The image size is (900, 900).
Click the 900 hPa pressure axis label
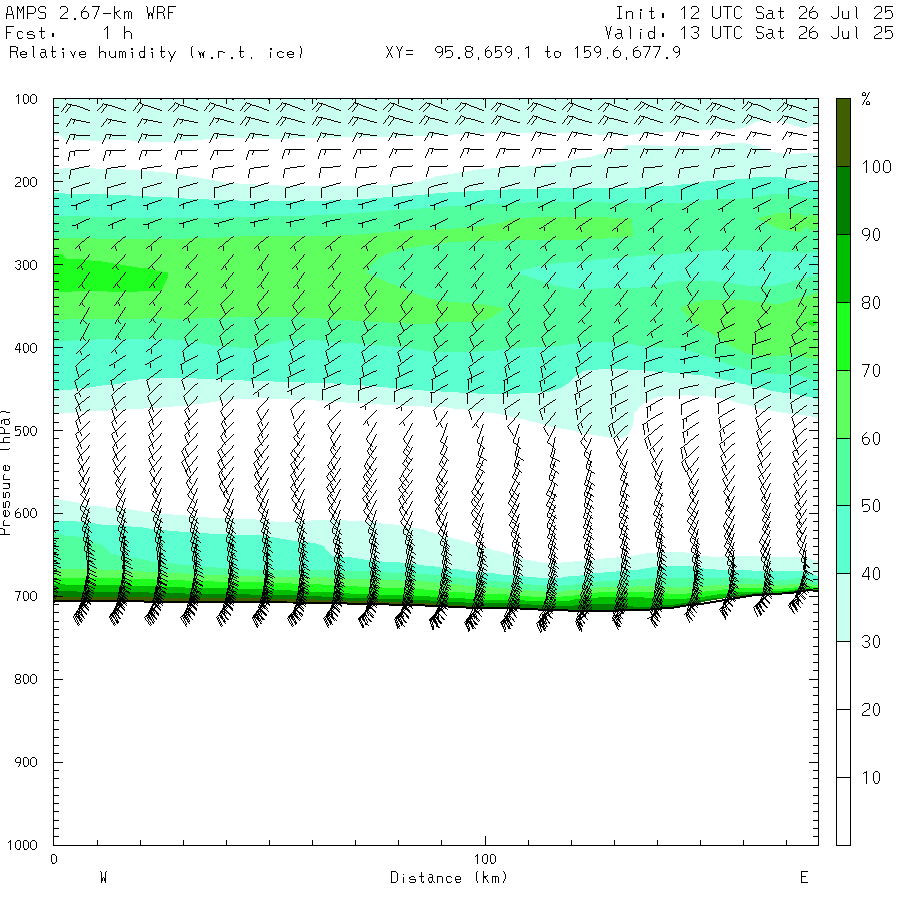tap(26, 762)
